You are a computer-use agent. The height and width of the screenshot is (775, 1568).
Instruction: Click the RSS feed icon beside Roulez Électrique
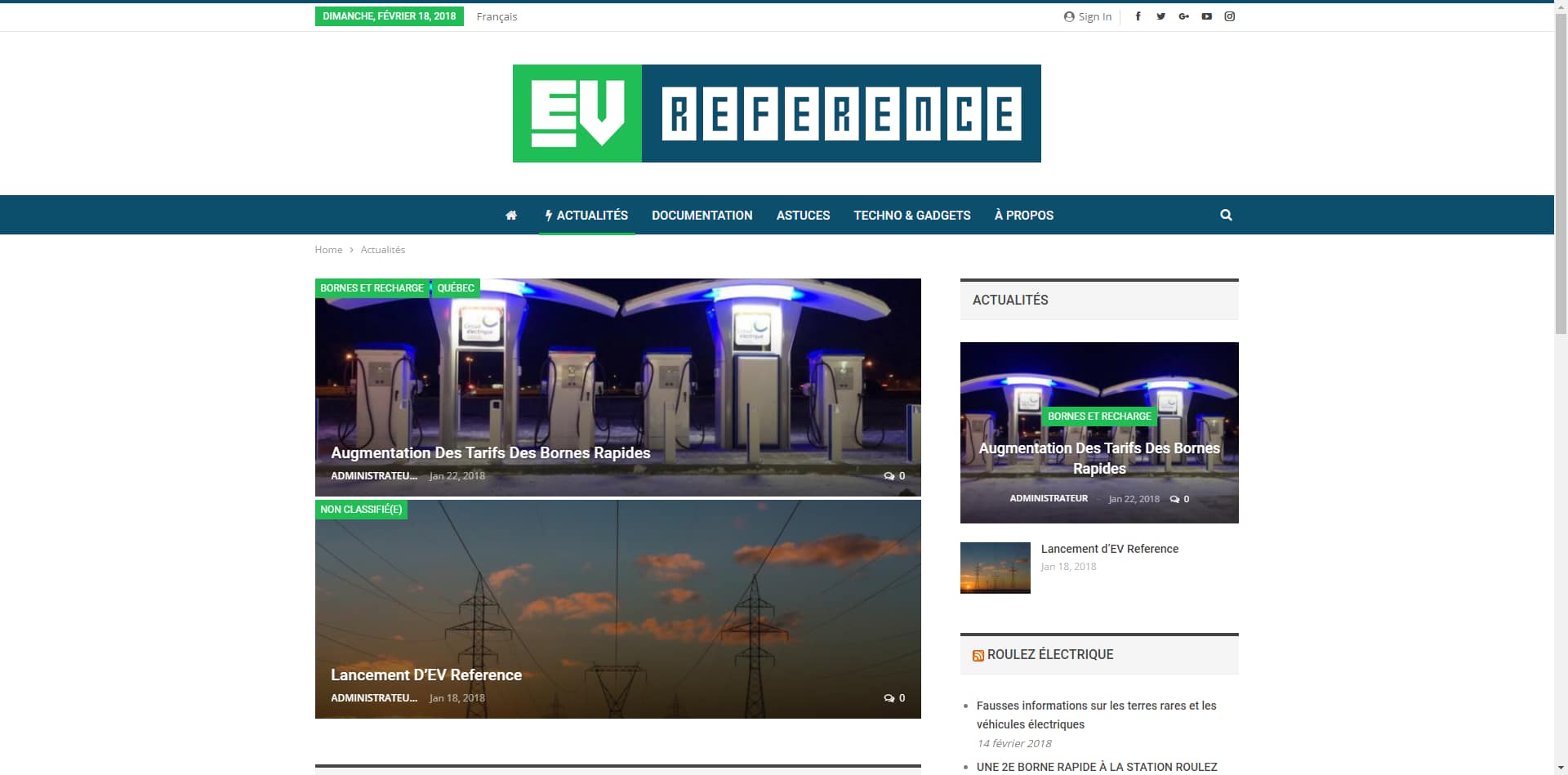tap(978, 656)
